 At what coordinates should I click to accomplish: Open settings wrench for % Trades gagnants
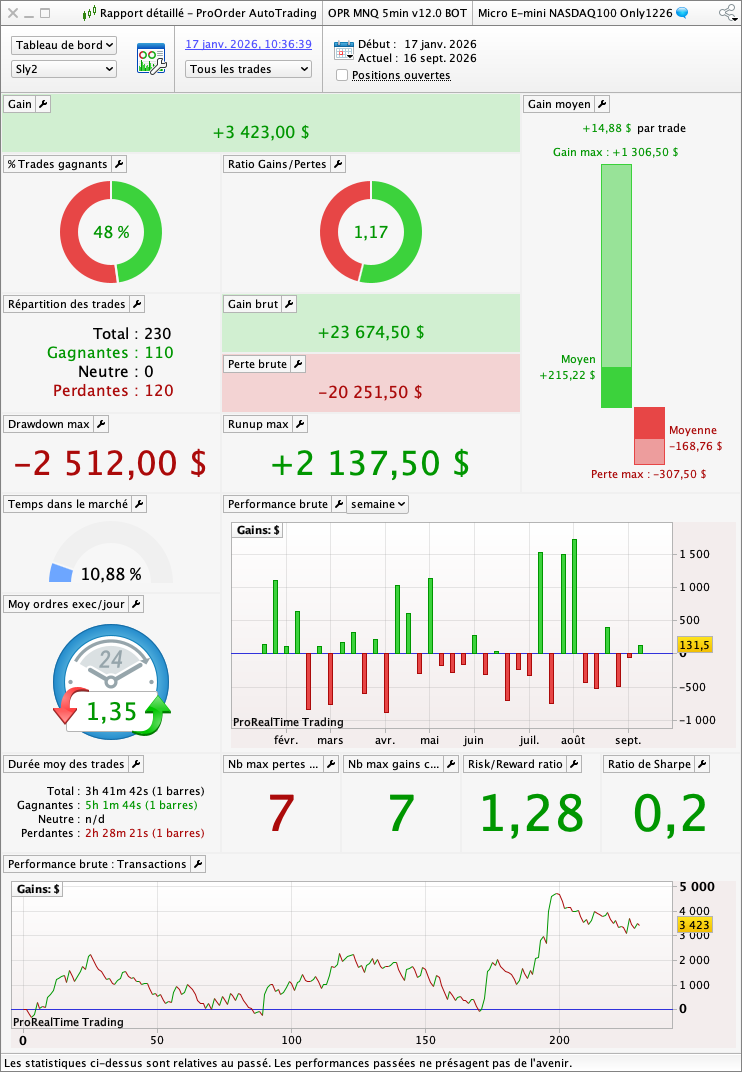[x=119, y=164]
